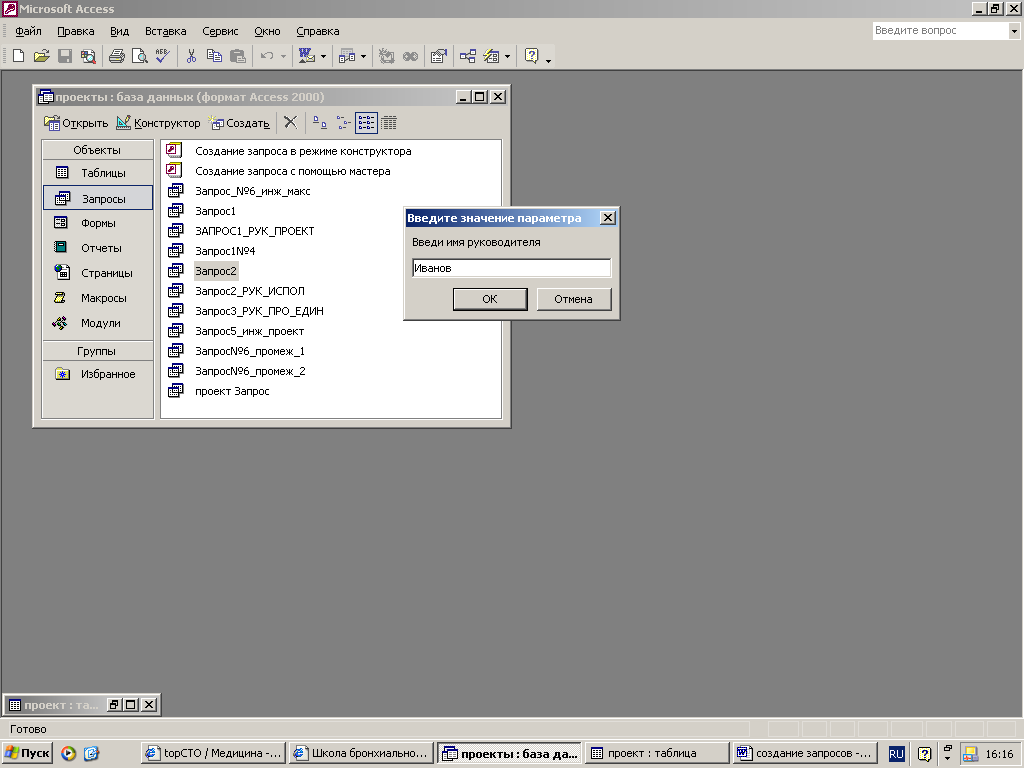This screenshot has height=768, width=1024.
Task: Open the Вставка menu
Action: [x=165, y=31]
